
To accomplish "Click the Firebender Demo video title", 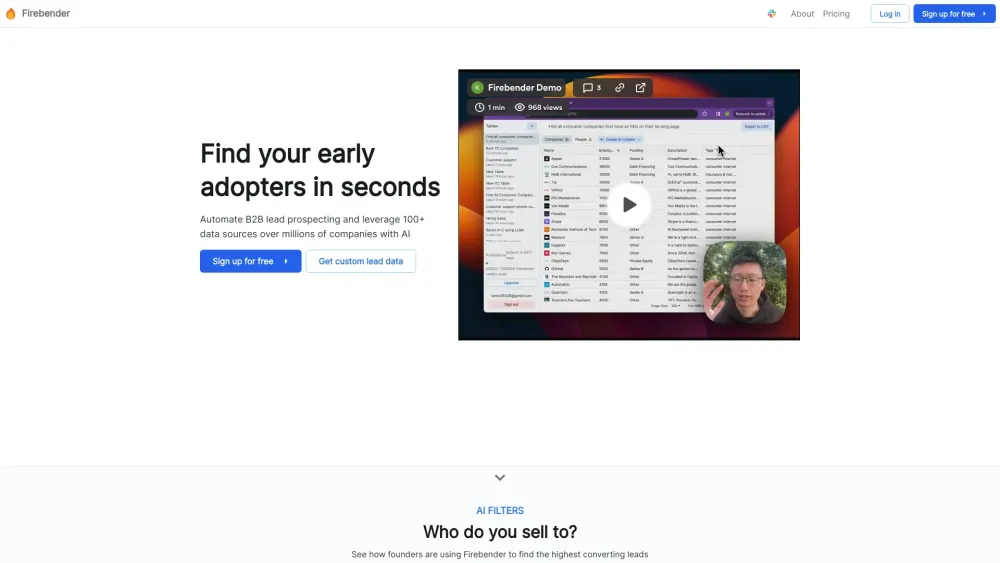I will (x=525, y=88).
